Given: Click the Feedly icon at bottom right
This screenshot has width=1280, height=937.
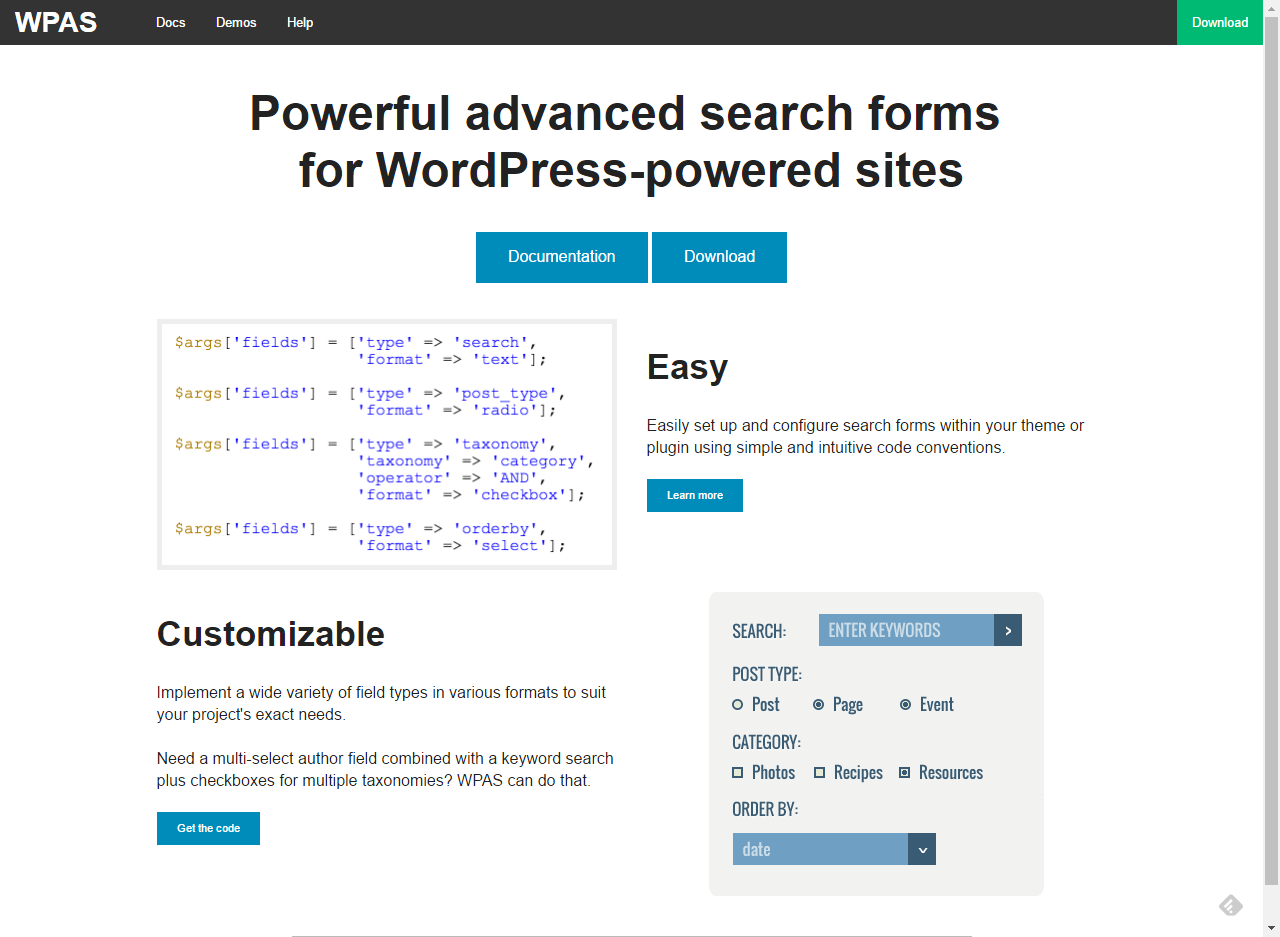Looking at the screenshot, I should pos(1231,906).
